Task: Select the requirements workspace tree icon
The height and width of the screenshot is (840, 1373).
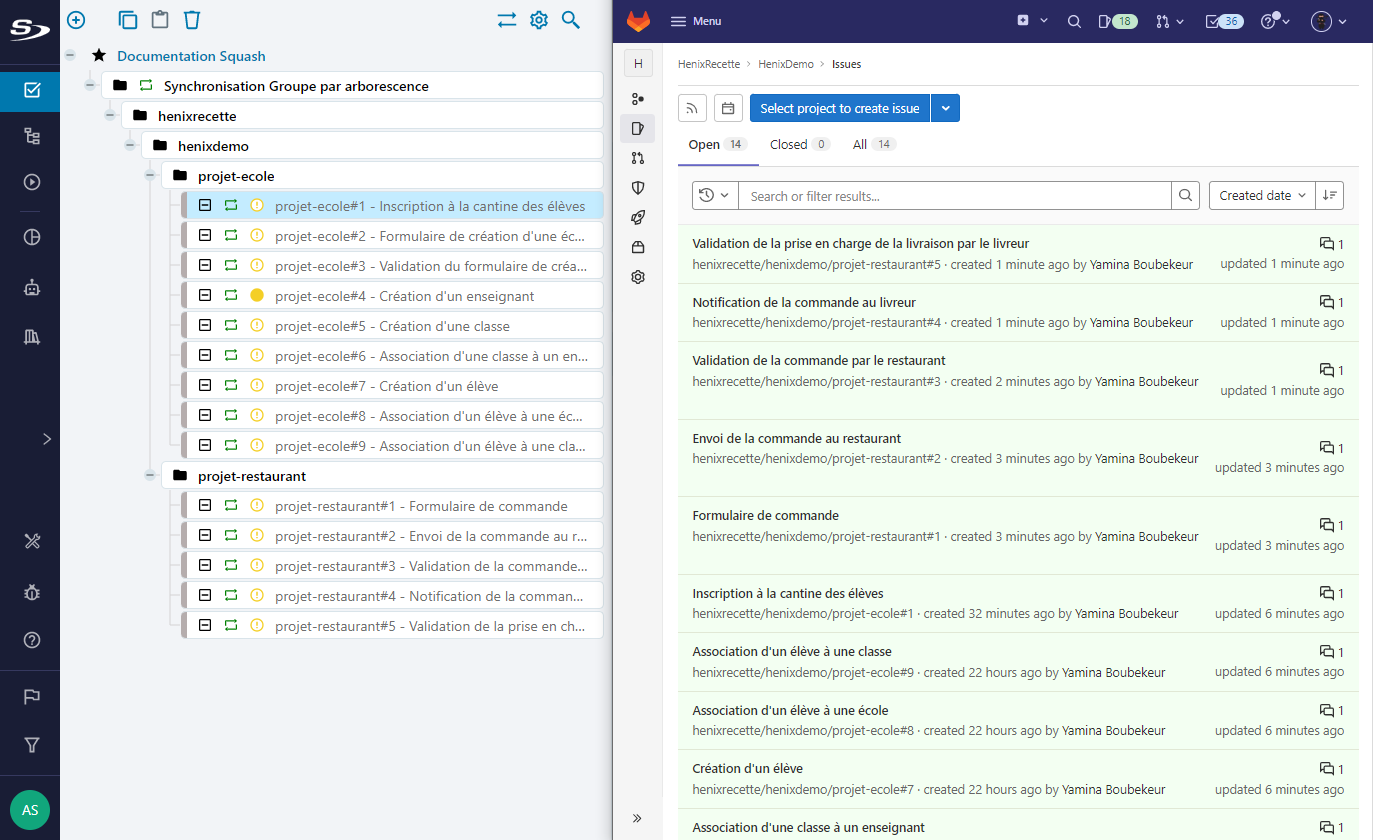Action: pyautogui.click(x=30, y=135)
